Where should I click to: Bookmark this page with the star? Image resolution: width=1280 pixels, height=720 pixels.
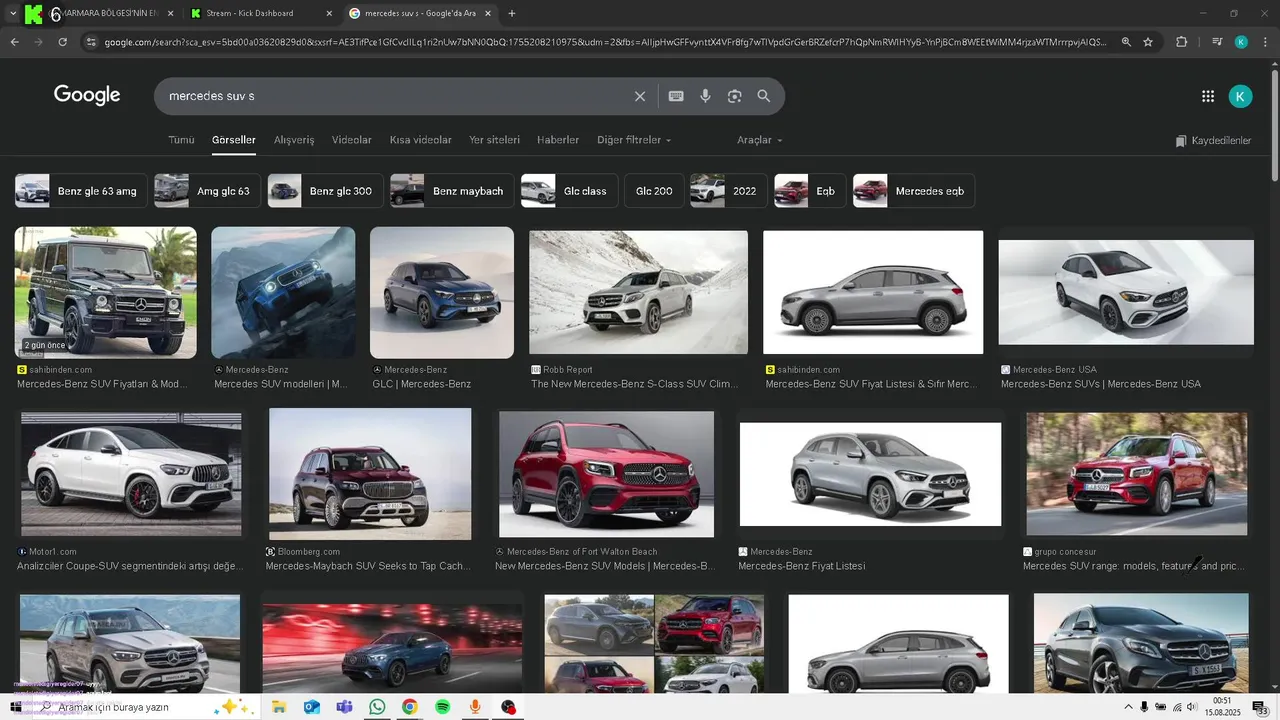coord(1148,42)
